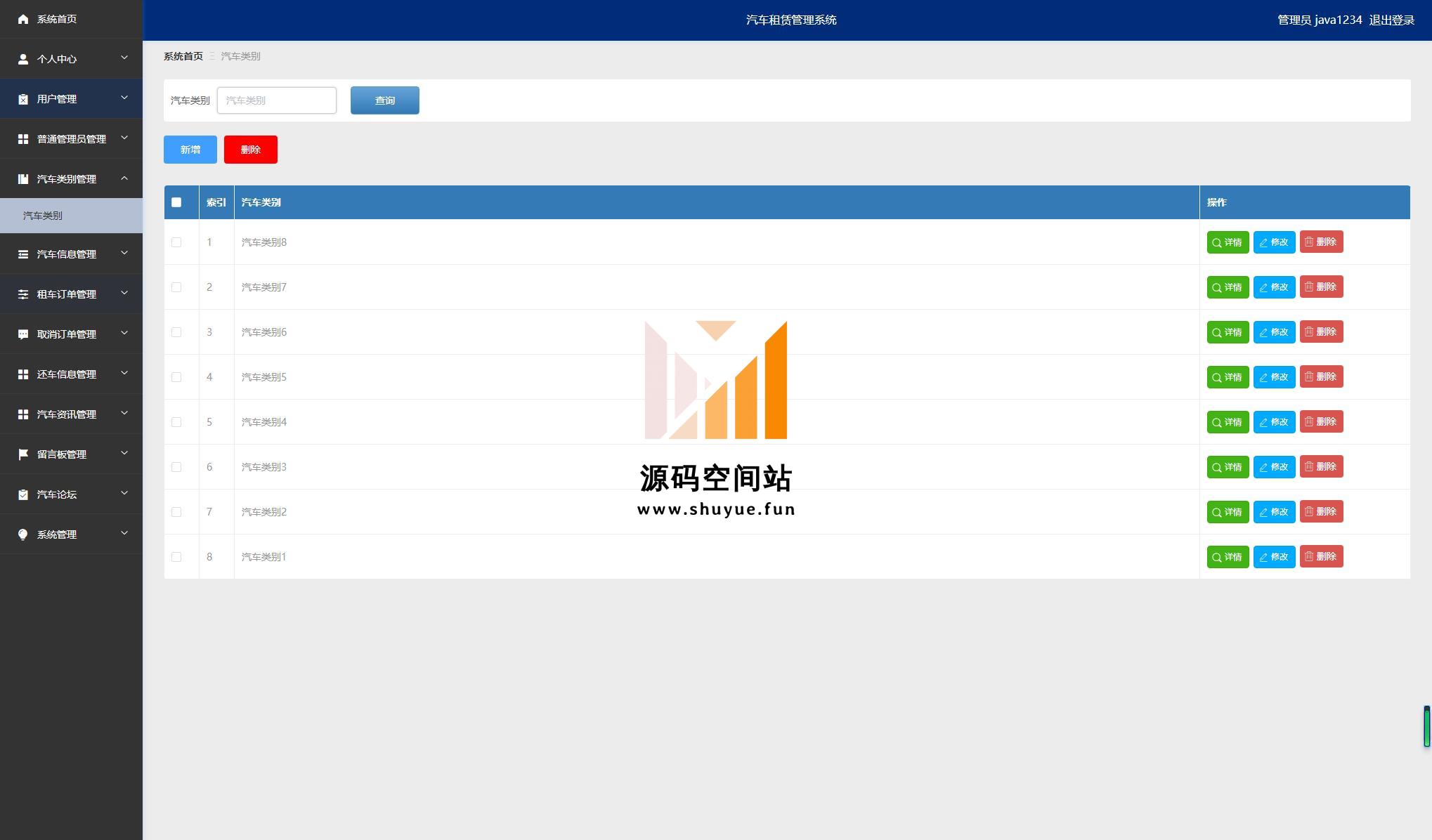This screenshot has width=1432, height=840.
Task: Click the home icon beside 系统首页
Action: [23, 19]
